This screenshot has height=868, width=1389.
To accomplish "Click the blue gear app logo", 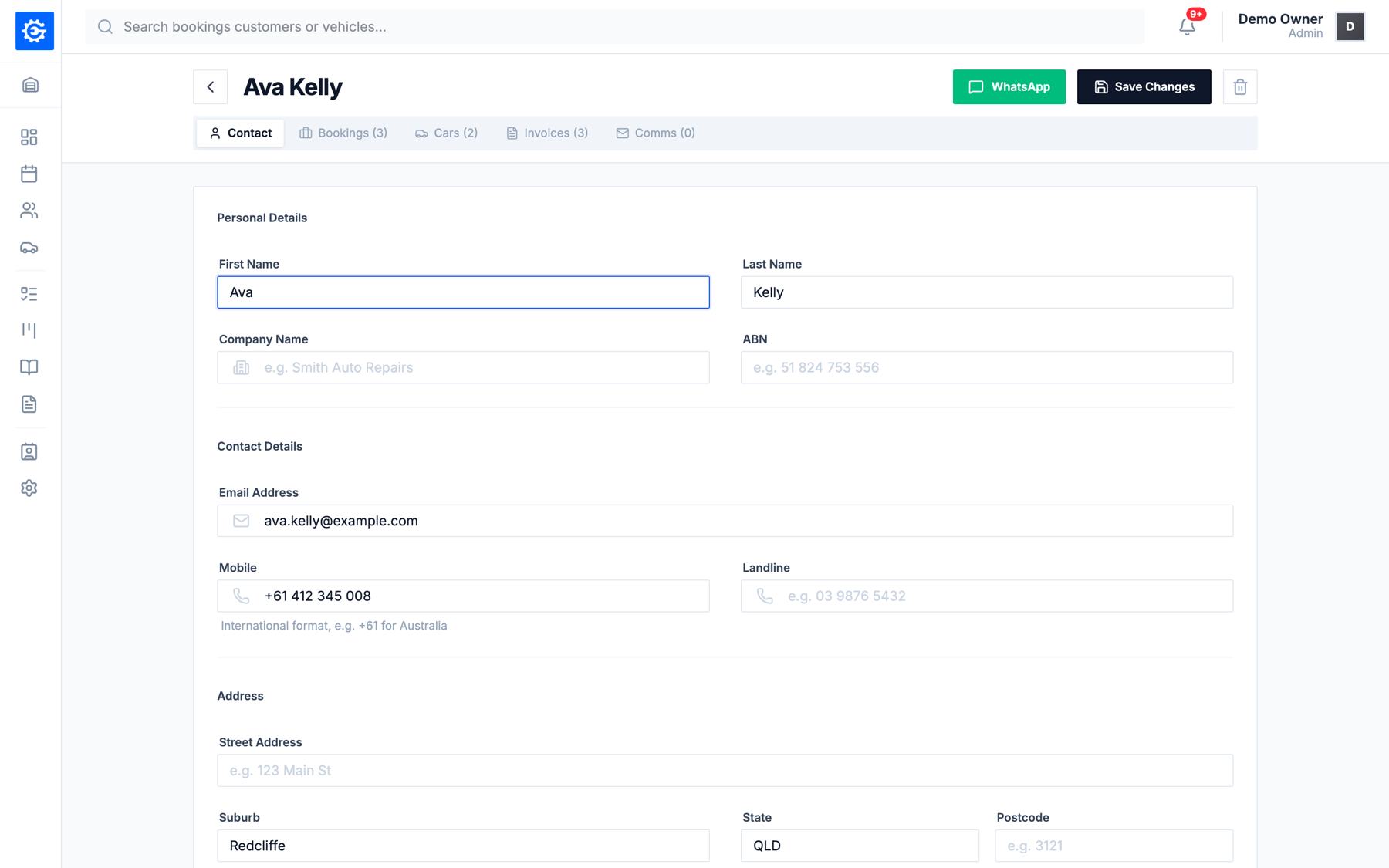I will pyautogui.click(x=35, y=31).
